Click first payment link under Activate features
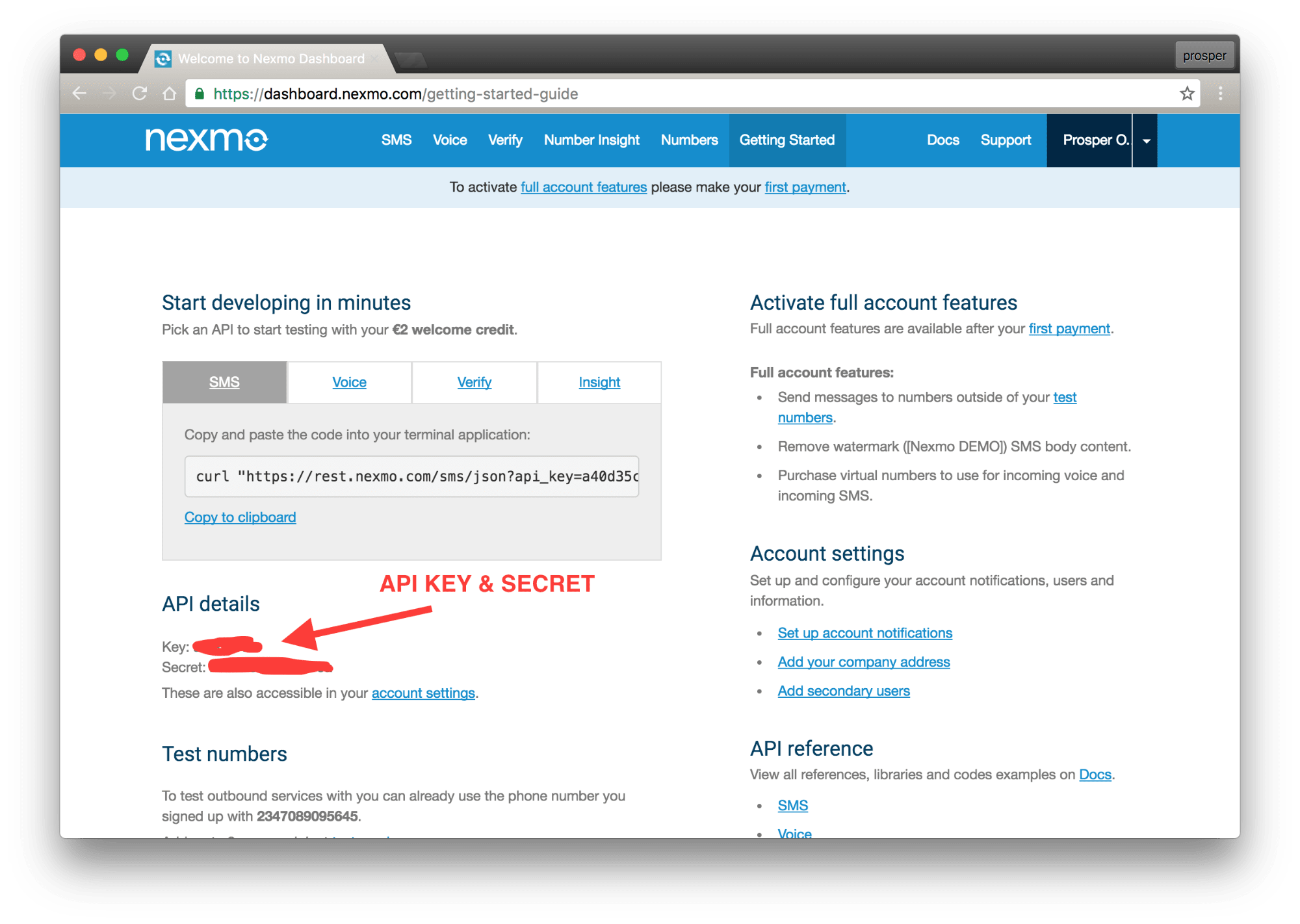1300x924 pixels. [1069, 329]
